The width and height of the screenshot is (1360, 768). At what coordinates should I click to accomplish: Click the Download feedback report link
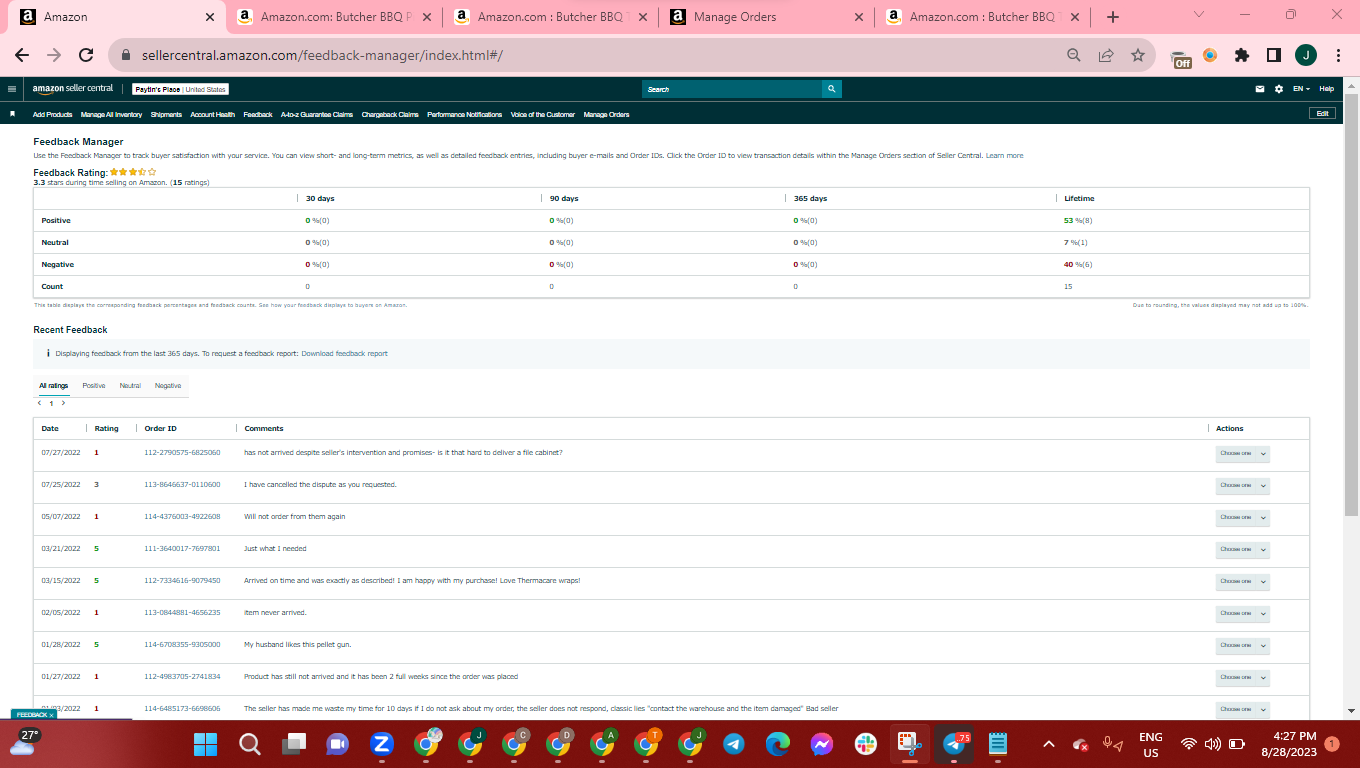[x=344, y=354]
